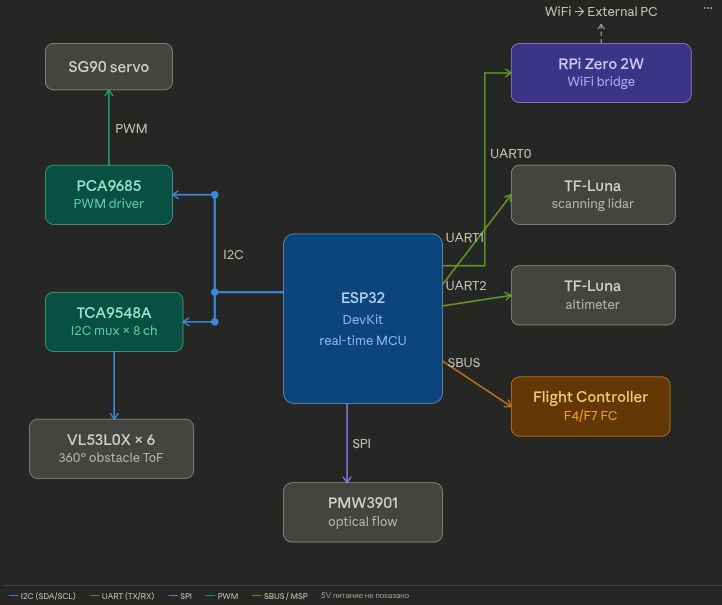722x605 pixels.
Task: Select the PMW3901 optical flow block
Action: pyautogui.click(x=363, y=512)
